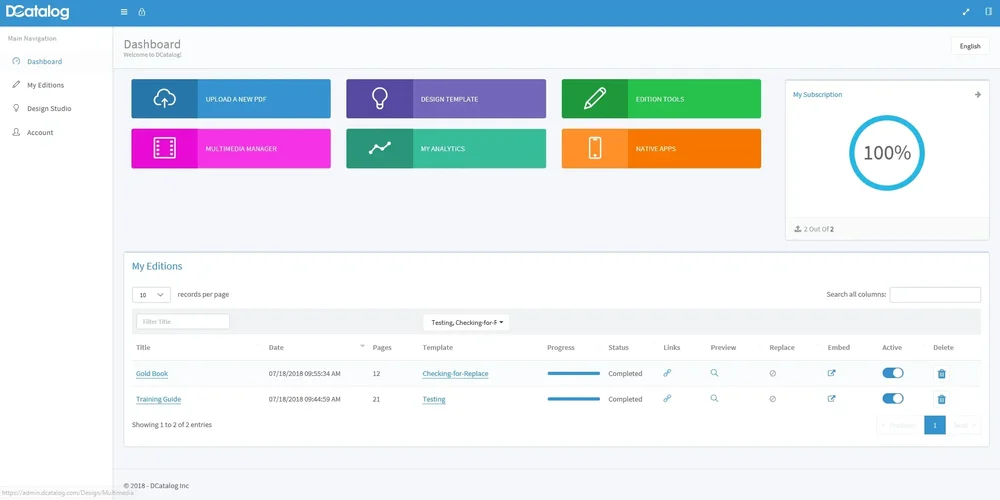Image resolution: width=1000 pixels, height=500 pixels.
Task: Click the Training Guide progress bar
Action: pyautogui.click(x=573, y=399)
